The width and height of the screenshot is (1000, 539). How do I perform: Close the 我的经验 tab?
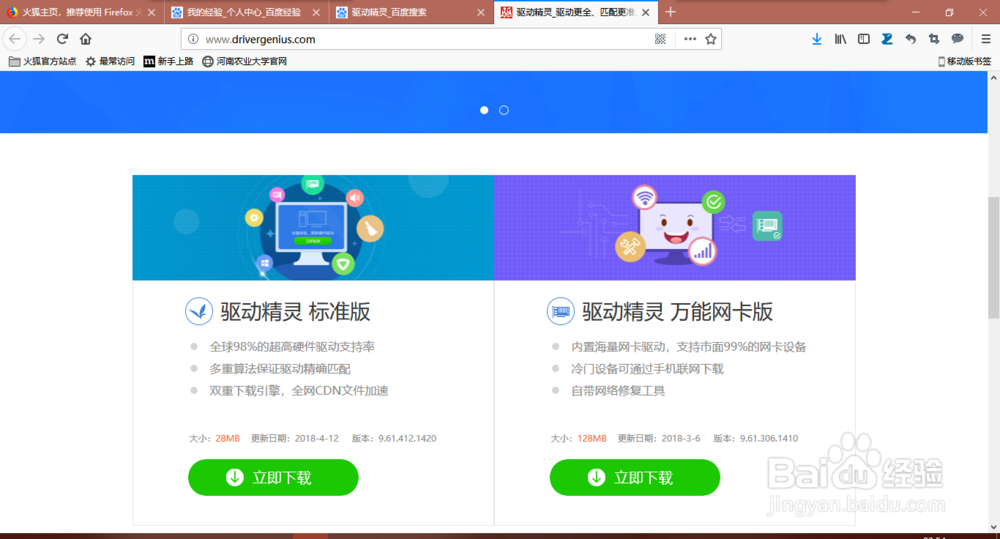316,12
